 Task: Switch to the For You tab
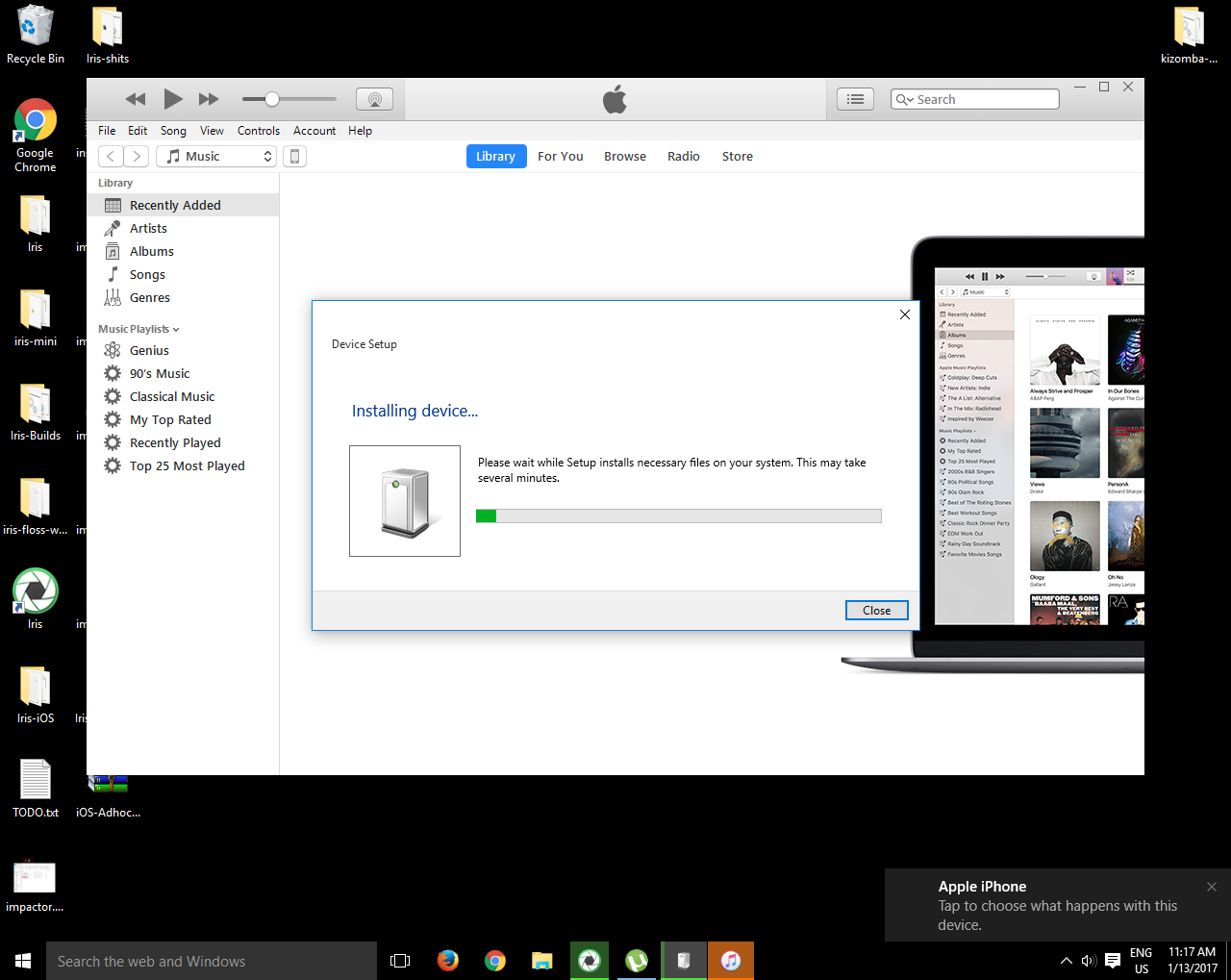pyautogui.click(x=561, y=156)
